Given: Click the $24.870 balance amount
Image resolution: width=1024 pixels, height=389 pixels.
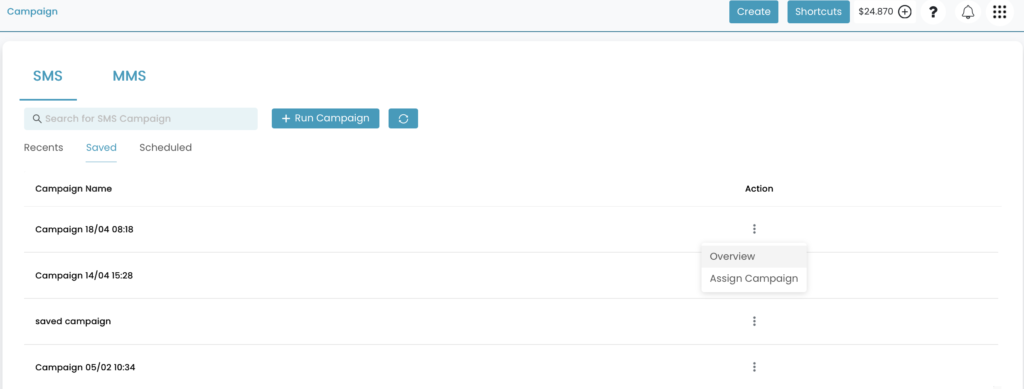Looking at the screenshot, I should (876, 12).
